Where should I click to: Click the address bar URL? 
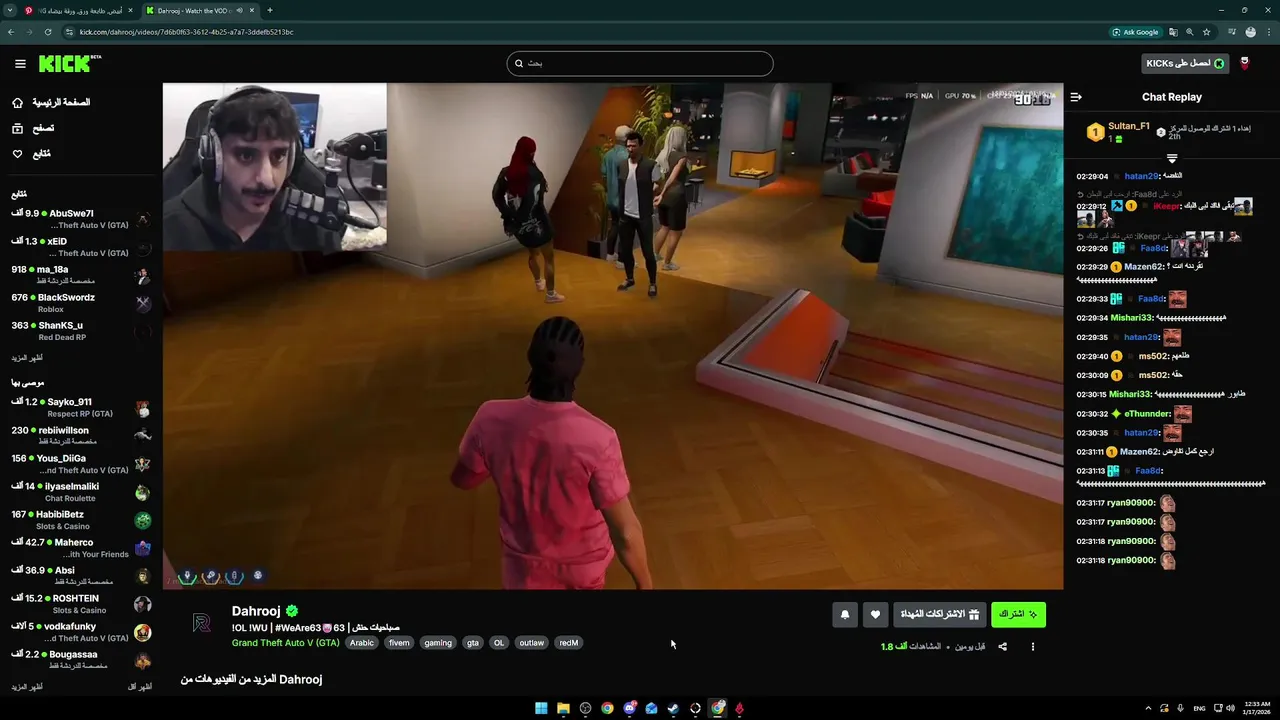186,32
